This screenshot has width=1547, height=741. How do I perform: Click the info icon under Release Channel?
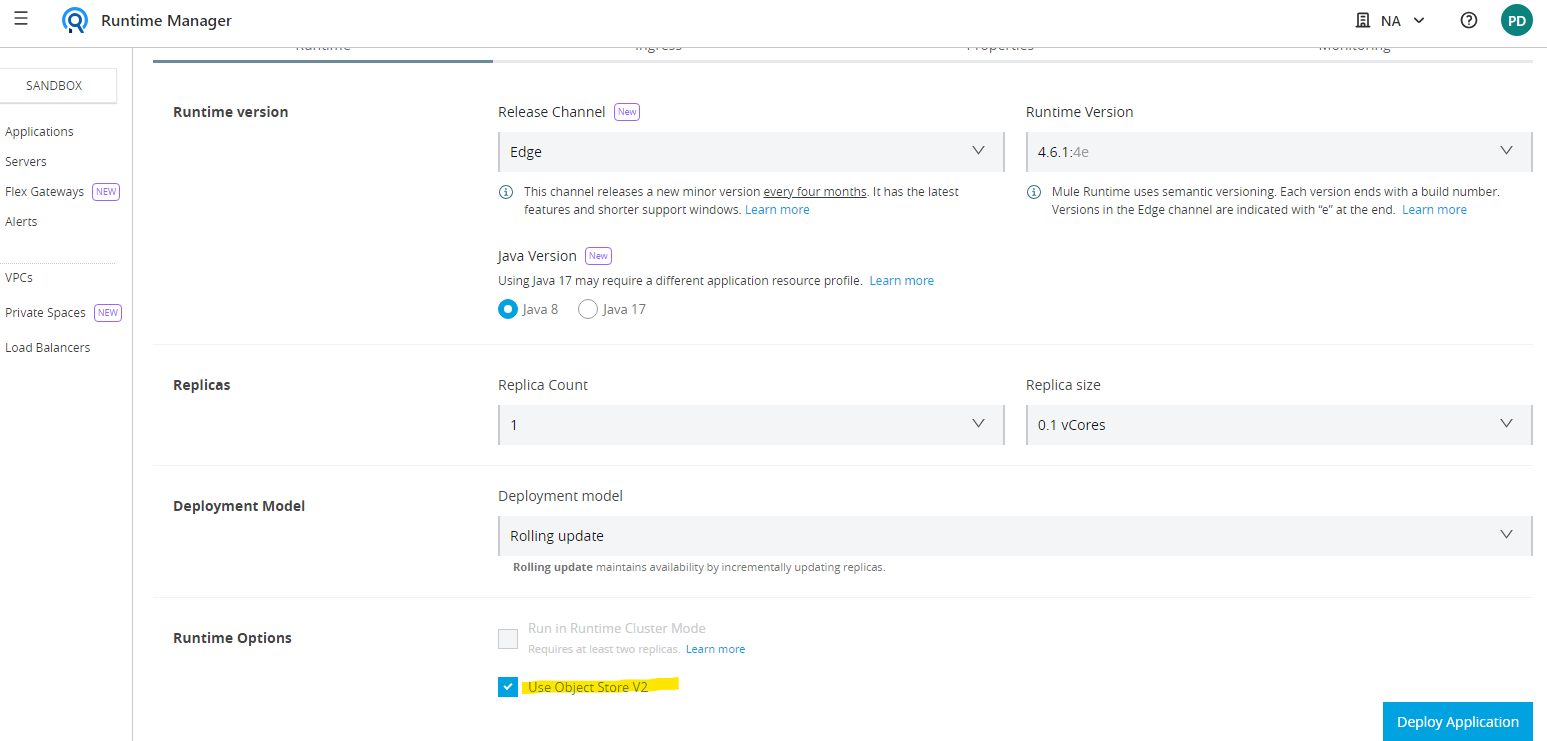[x=507, y=192]
